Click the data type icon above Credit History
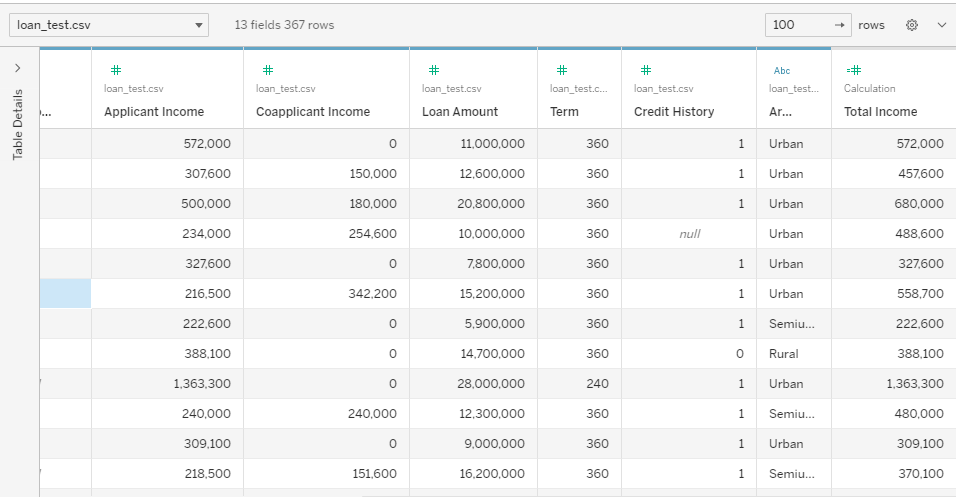The image size is (956, 497). tap(646, 70)
